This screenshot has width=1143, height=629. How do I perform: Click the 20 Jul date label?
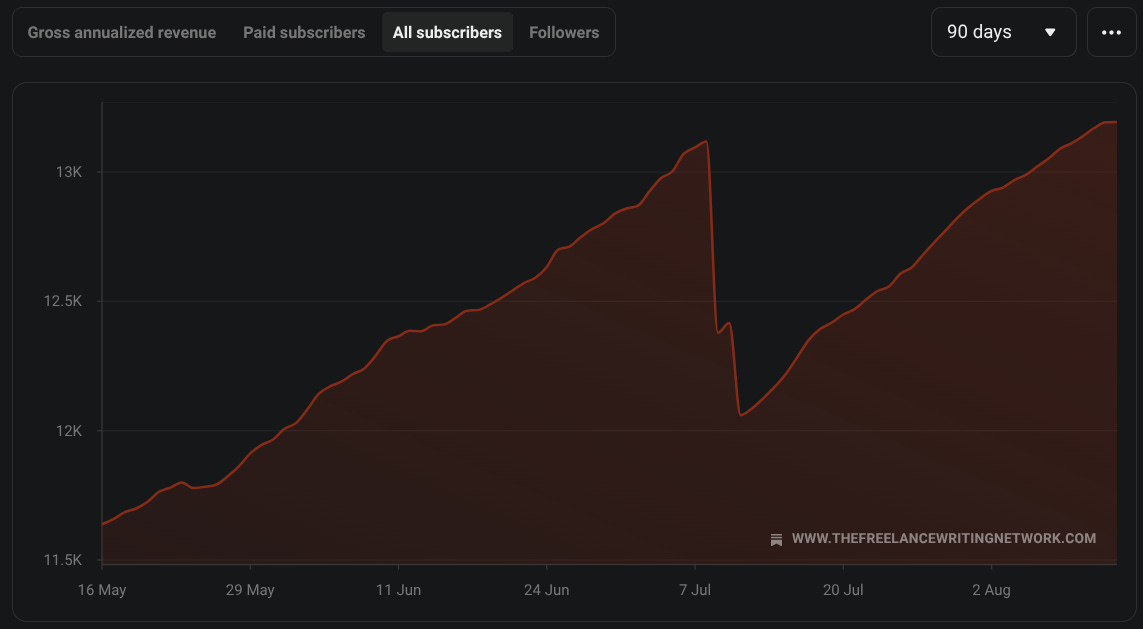[843, 590]
